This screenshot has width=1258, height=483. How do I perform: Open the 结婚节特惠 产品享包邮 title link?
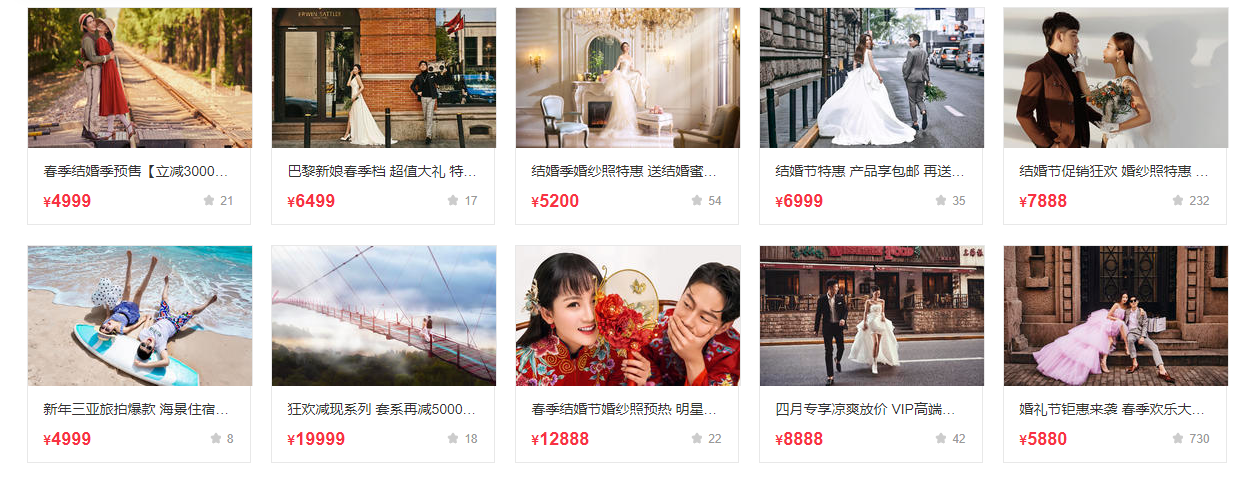coord(870,172)
